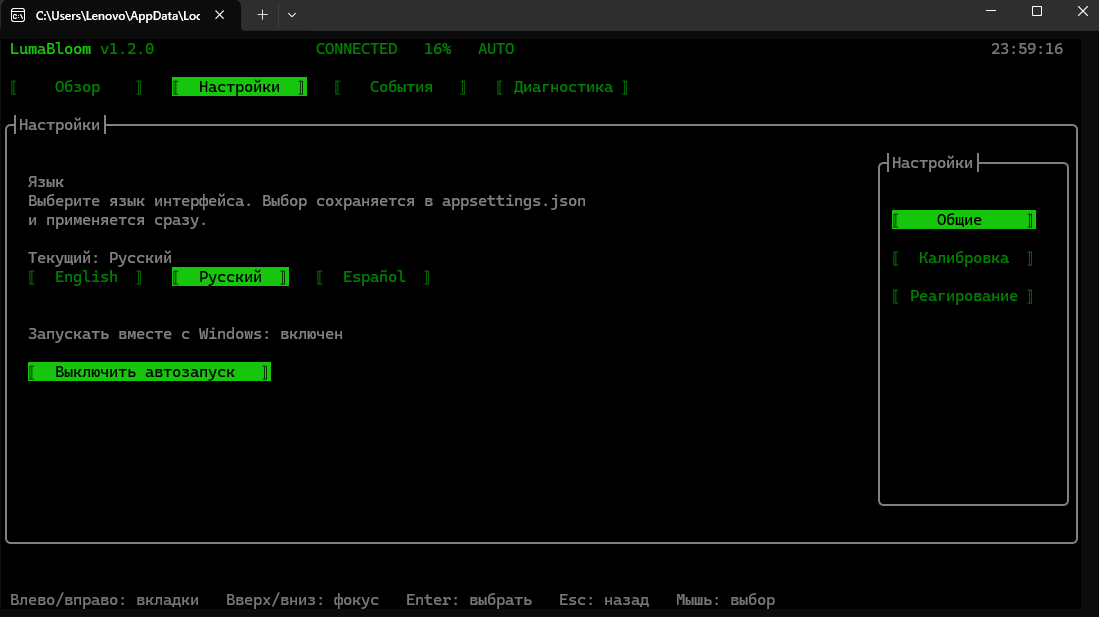Image resolution: width=1099 pixels, height=617 pixels.
Task: Open Реагирование settings section
Action: tap(964, 296)
